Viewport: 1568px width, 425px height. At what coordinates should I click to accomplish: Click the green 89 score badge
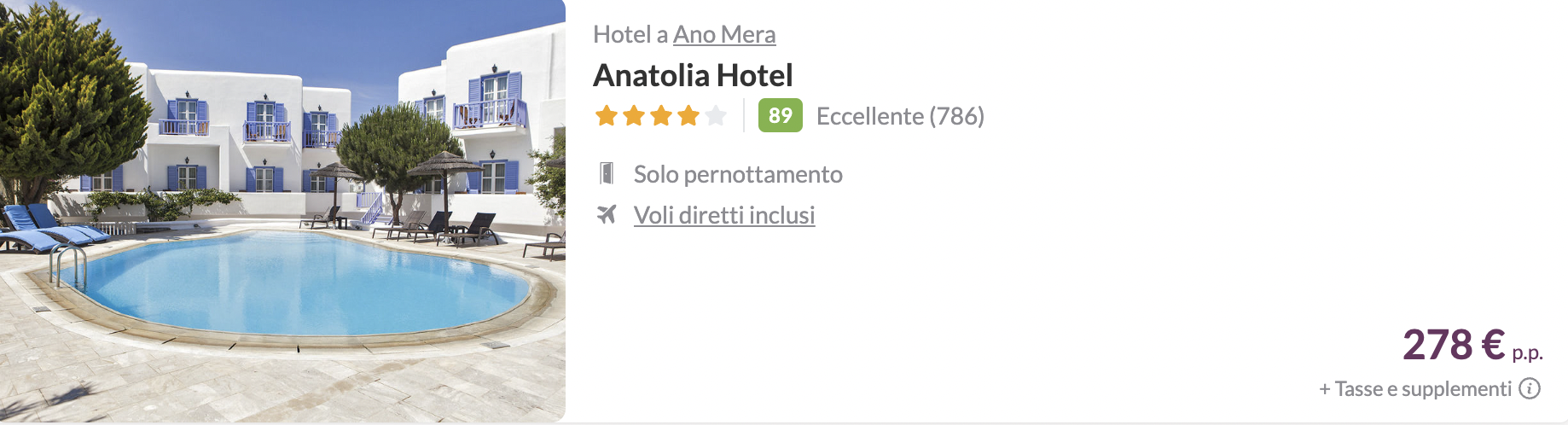pyautogui.click(x=780, y=116)
